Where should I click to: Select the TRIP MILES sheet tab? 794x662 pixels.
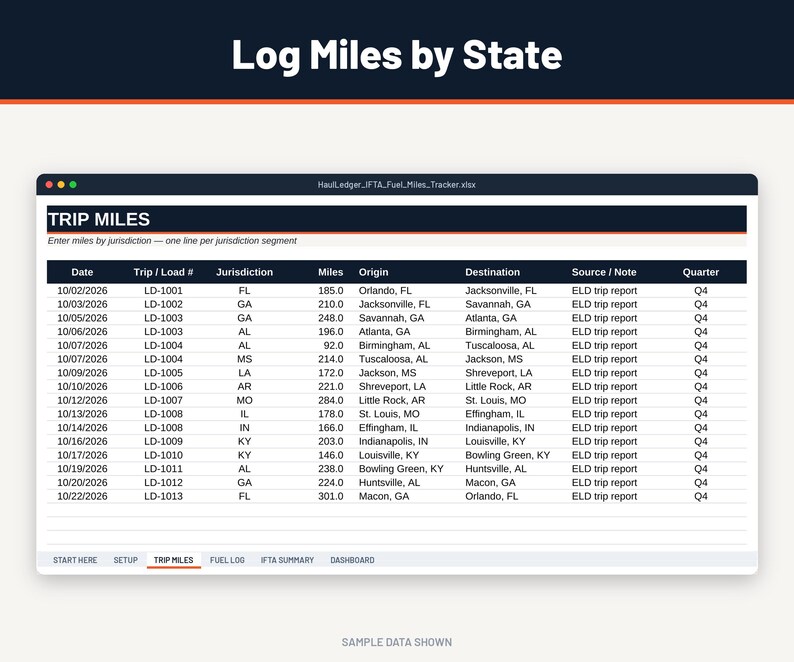coord(174,560)
